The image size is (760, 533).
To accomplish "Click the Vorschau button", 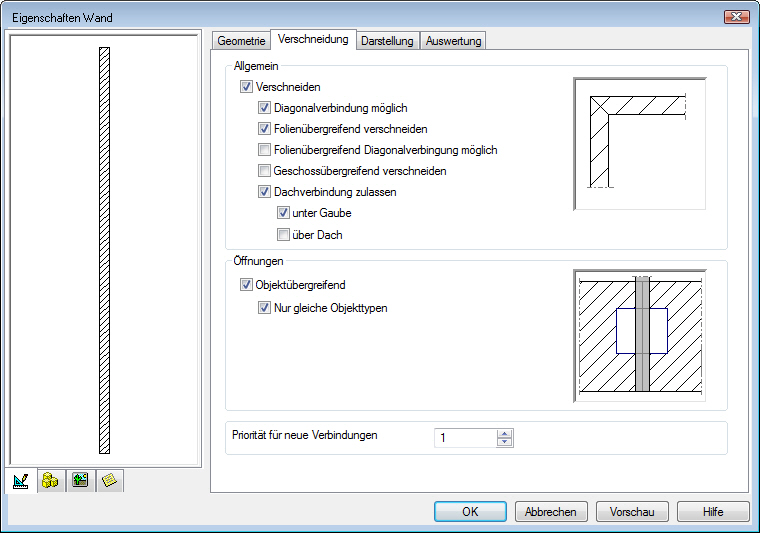I will click(x=632, y=512).
